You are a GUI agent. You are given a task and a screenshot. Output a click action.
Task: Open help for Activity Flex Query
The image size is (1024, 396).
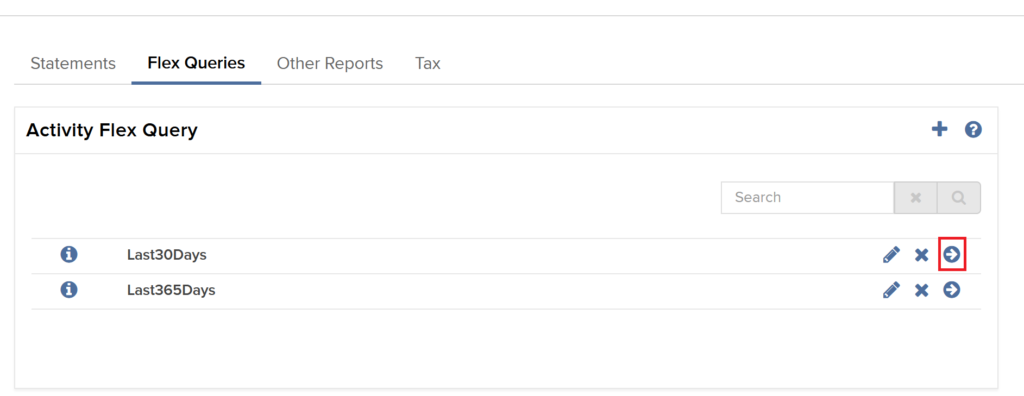coord(973,130)
